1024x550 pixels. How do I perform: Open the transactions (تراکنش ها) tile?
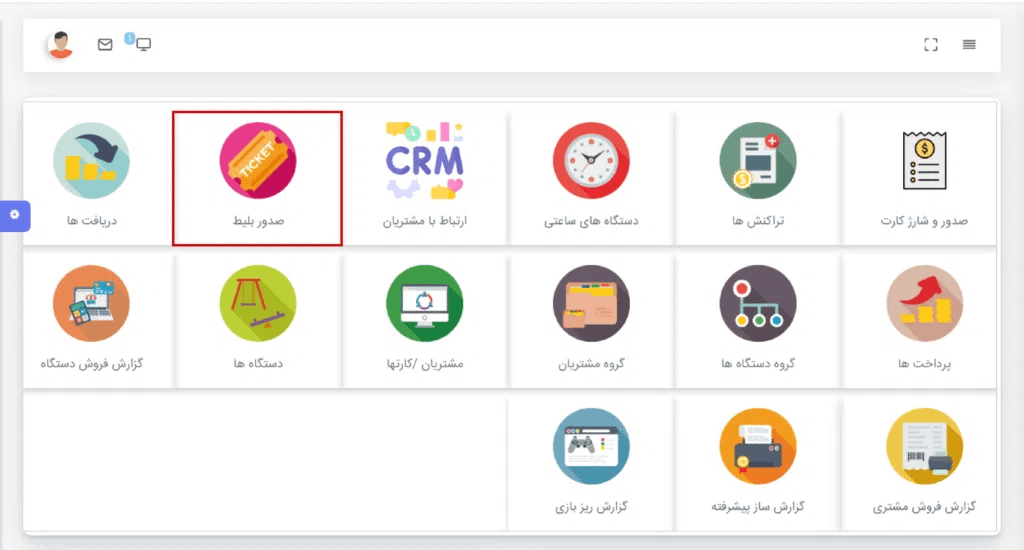(758, 162)
